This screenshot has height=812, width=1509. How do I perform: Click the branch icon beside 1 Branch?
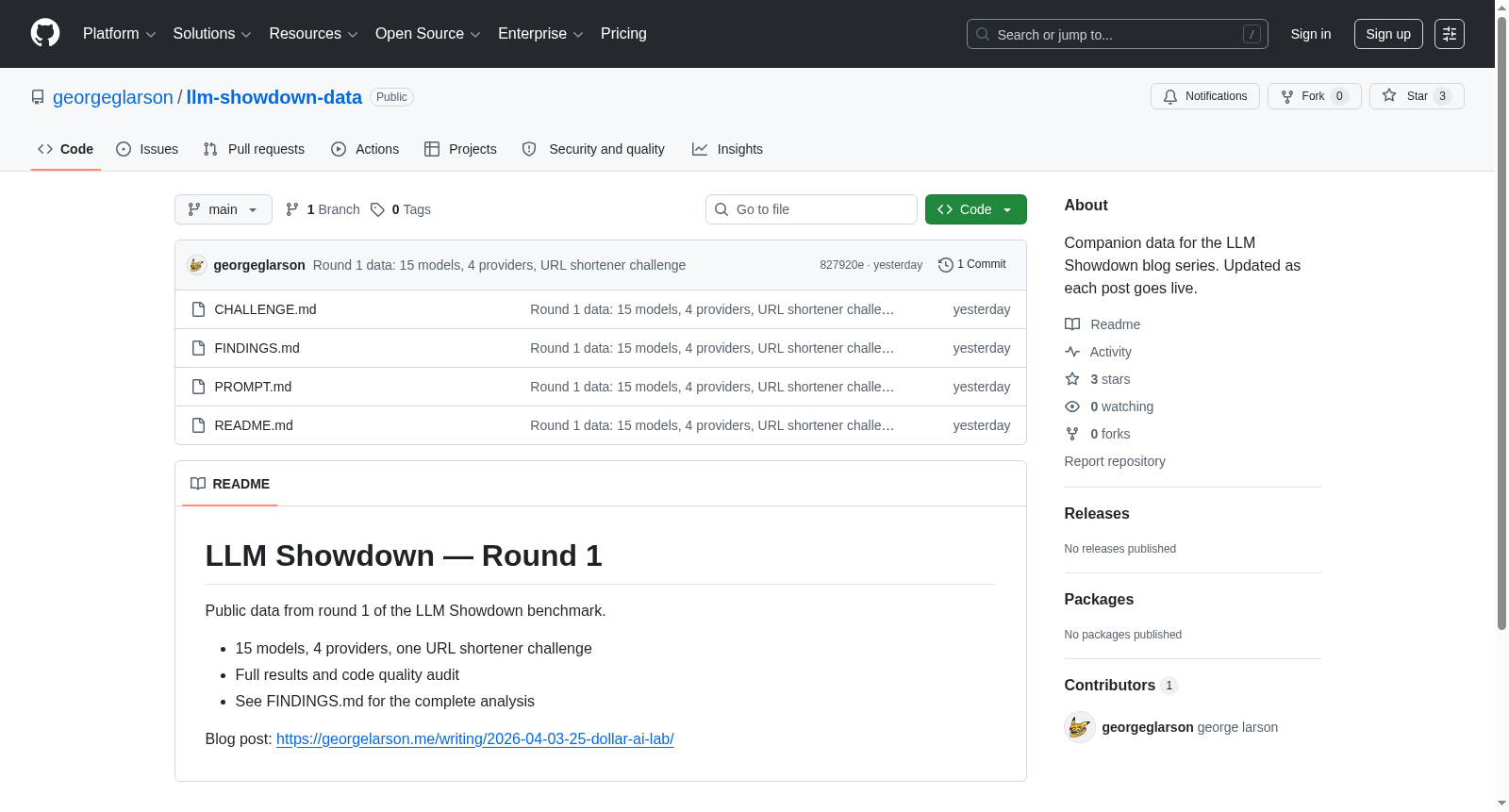[292, 209]
